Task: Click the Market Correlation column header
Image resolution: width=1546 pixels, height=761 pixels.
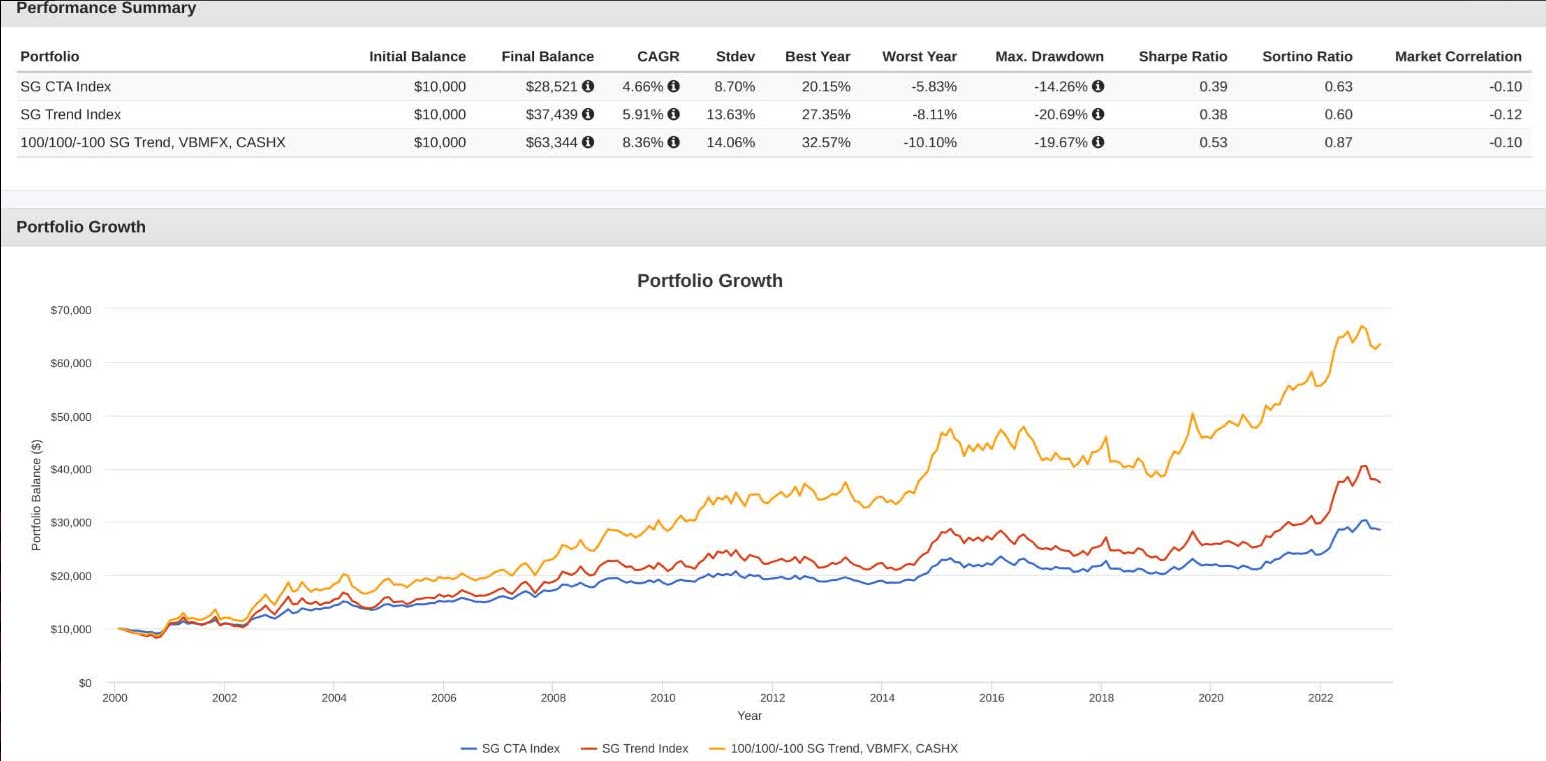Action: (x=1458, y=57)
